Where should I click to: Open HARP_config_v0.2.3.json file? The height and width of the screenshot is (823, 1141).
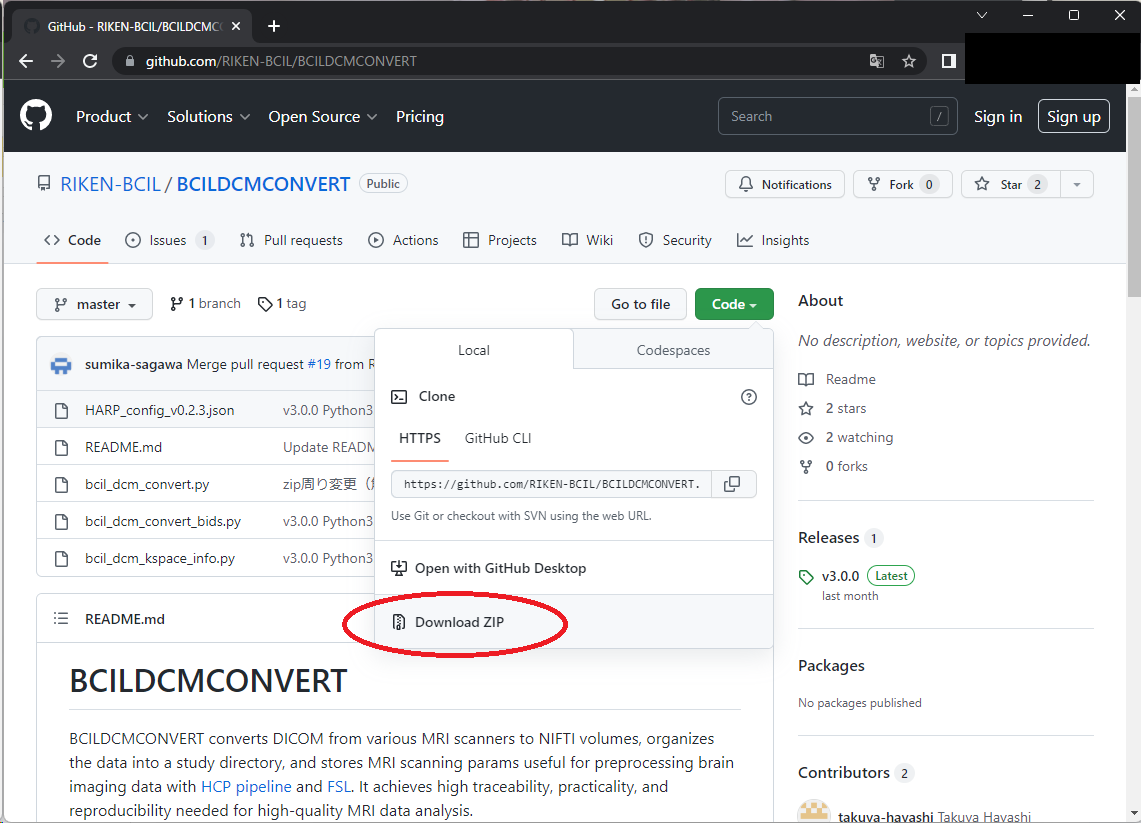coord(159,410)
